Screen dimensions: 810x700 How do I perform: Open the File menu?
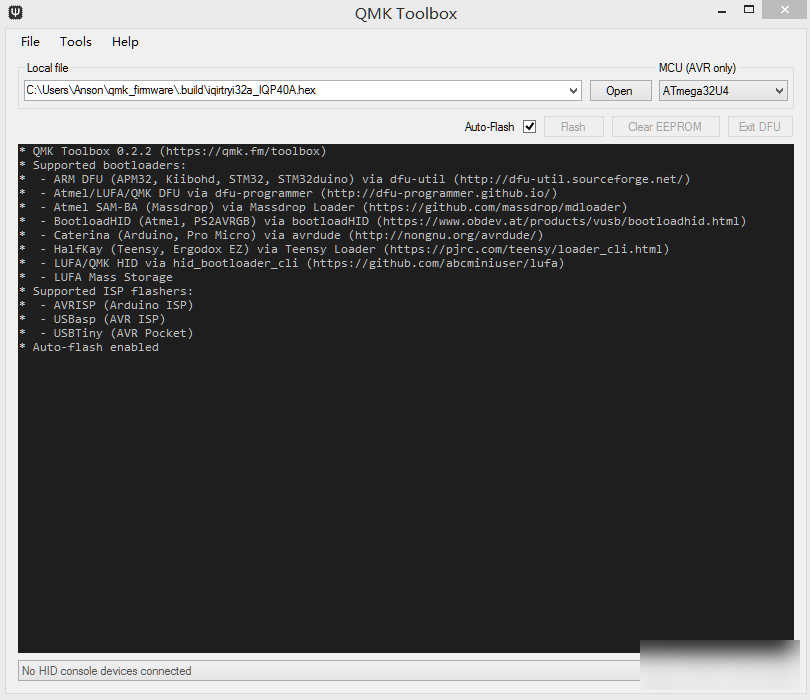coord(30,42)
